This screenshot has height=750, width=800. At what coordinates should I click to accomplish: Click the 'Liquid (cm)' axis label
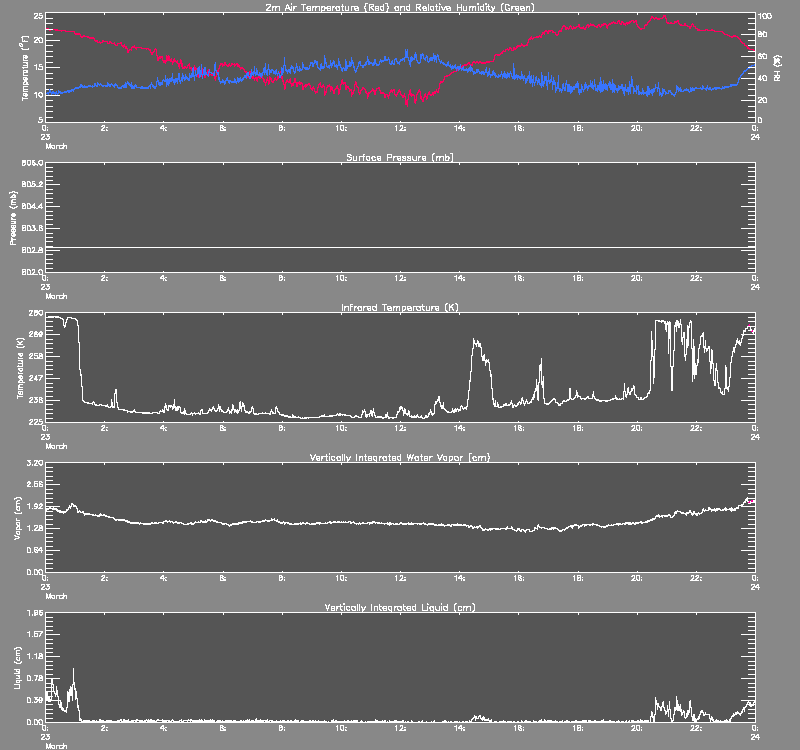pyautogui.click(x=17, y=668)
